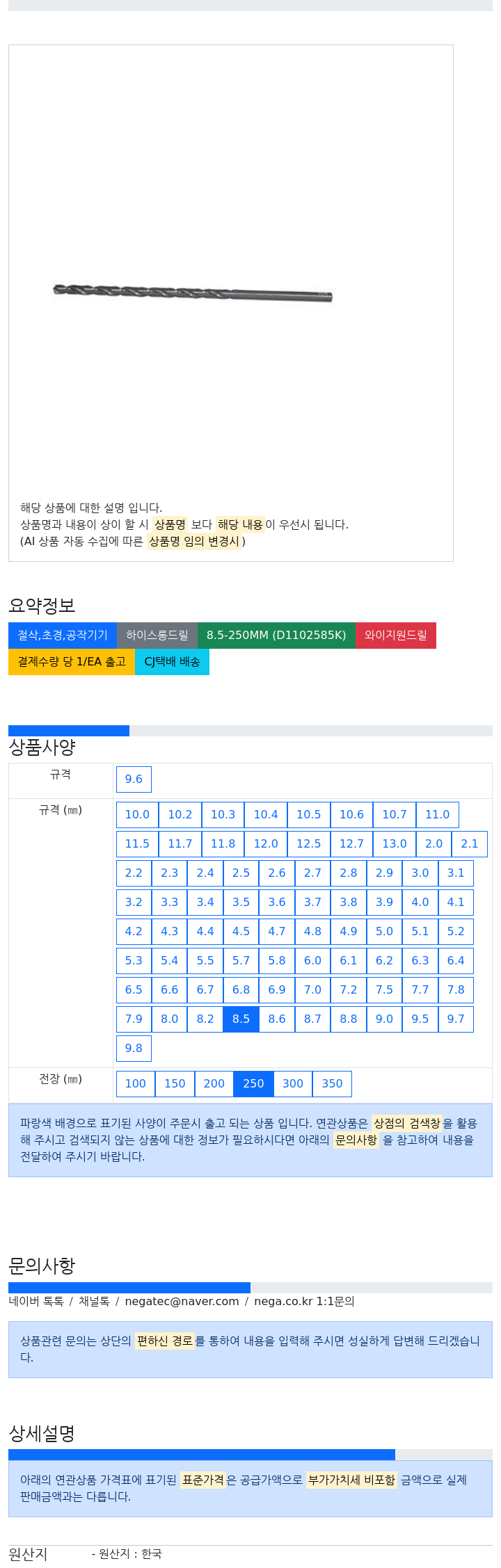Choose the 350 mm length option

[332, 1084]
